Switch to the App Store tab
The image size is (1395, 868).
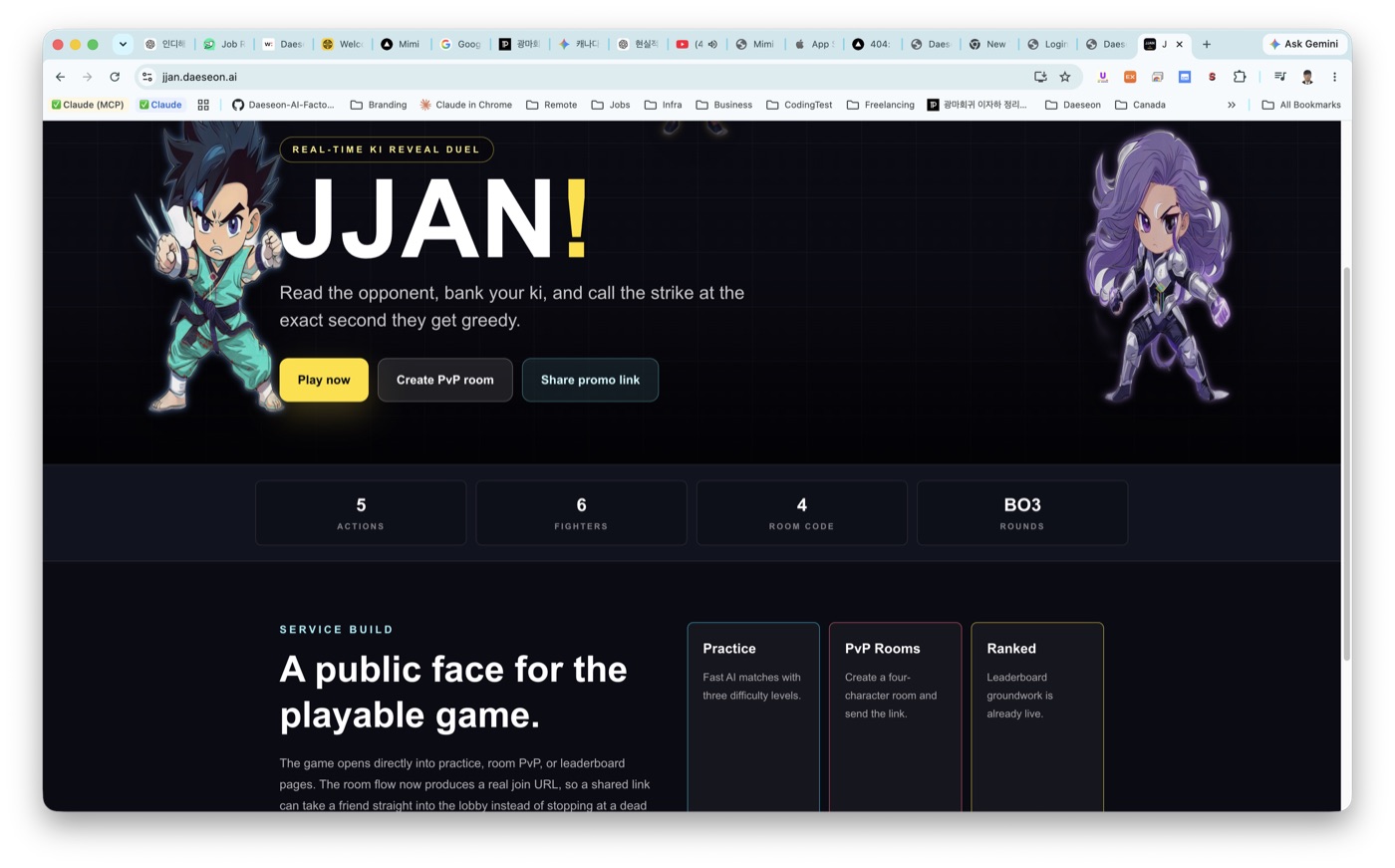click(x=814, y=44)
